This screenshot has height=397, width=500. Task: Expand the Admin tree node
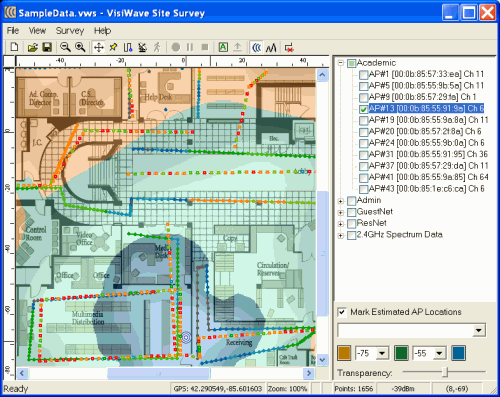pos(341,201)
